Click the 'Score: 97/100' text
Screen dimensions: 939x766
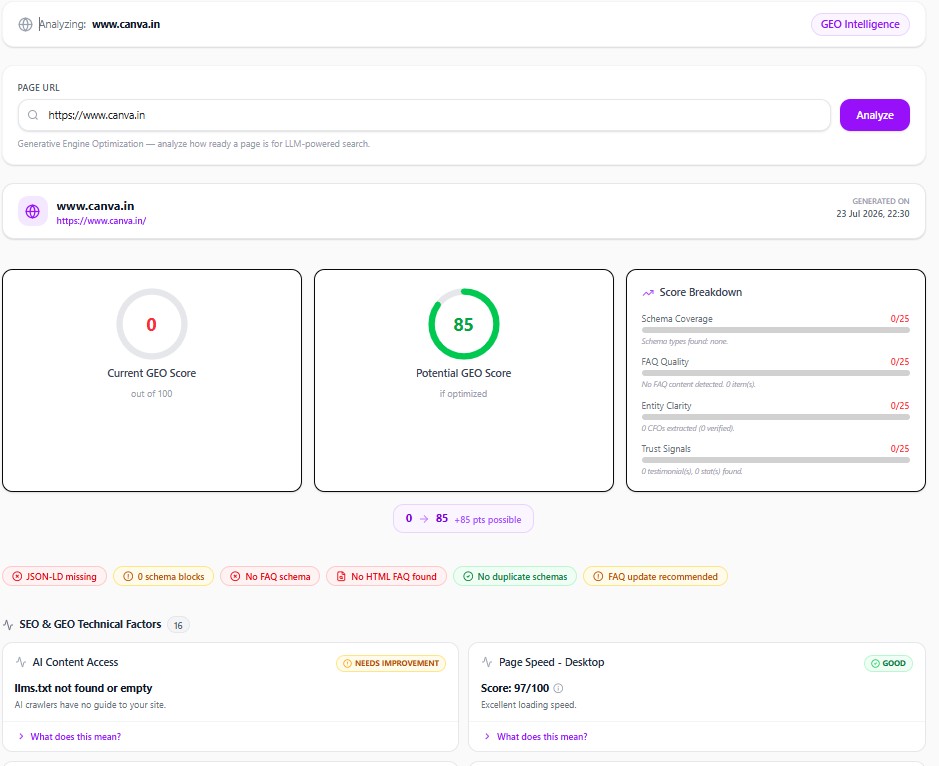point(514,688)
